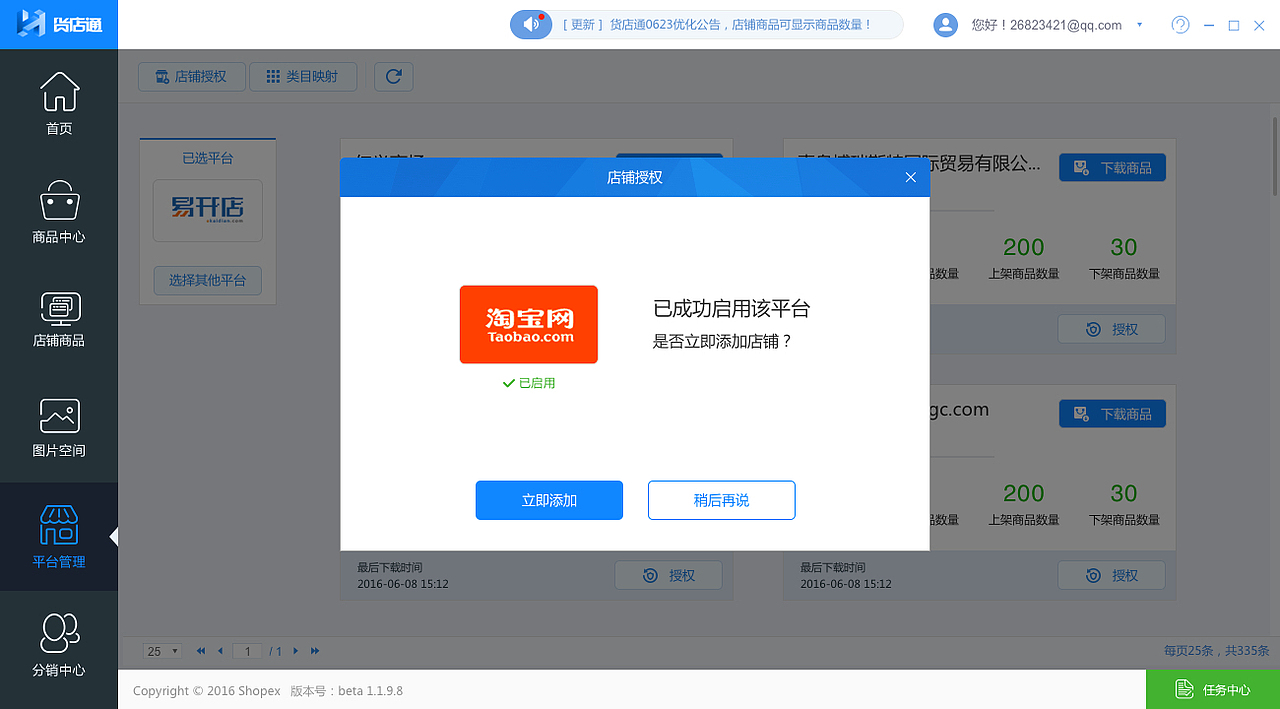Screen dimensions: 1280x709
Task: Open the help question mark icon
Action: 1180,25
